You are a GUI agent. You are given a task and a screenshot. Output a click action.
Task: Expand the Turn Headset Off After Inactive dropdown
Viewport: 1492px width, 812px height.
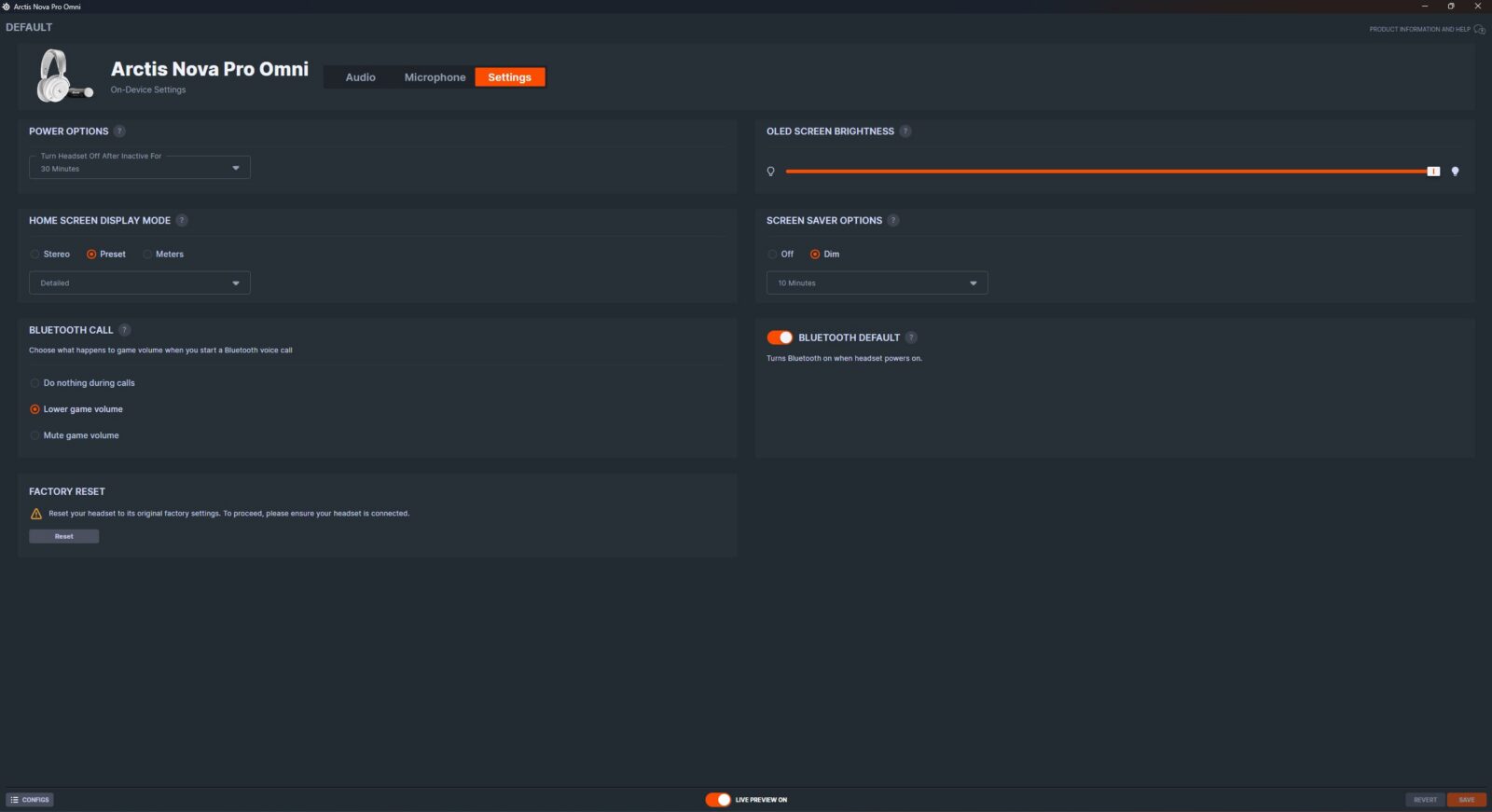click(140, 168)
